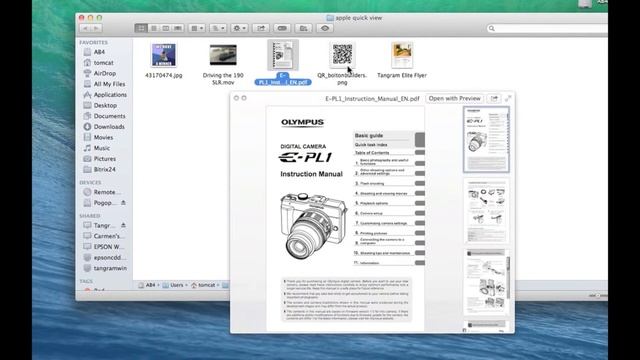The height and width of the screenshot is (360, 640).
Task: Click "Table of Contents" in the PDF index
Action: (x=372, y=153)
